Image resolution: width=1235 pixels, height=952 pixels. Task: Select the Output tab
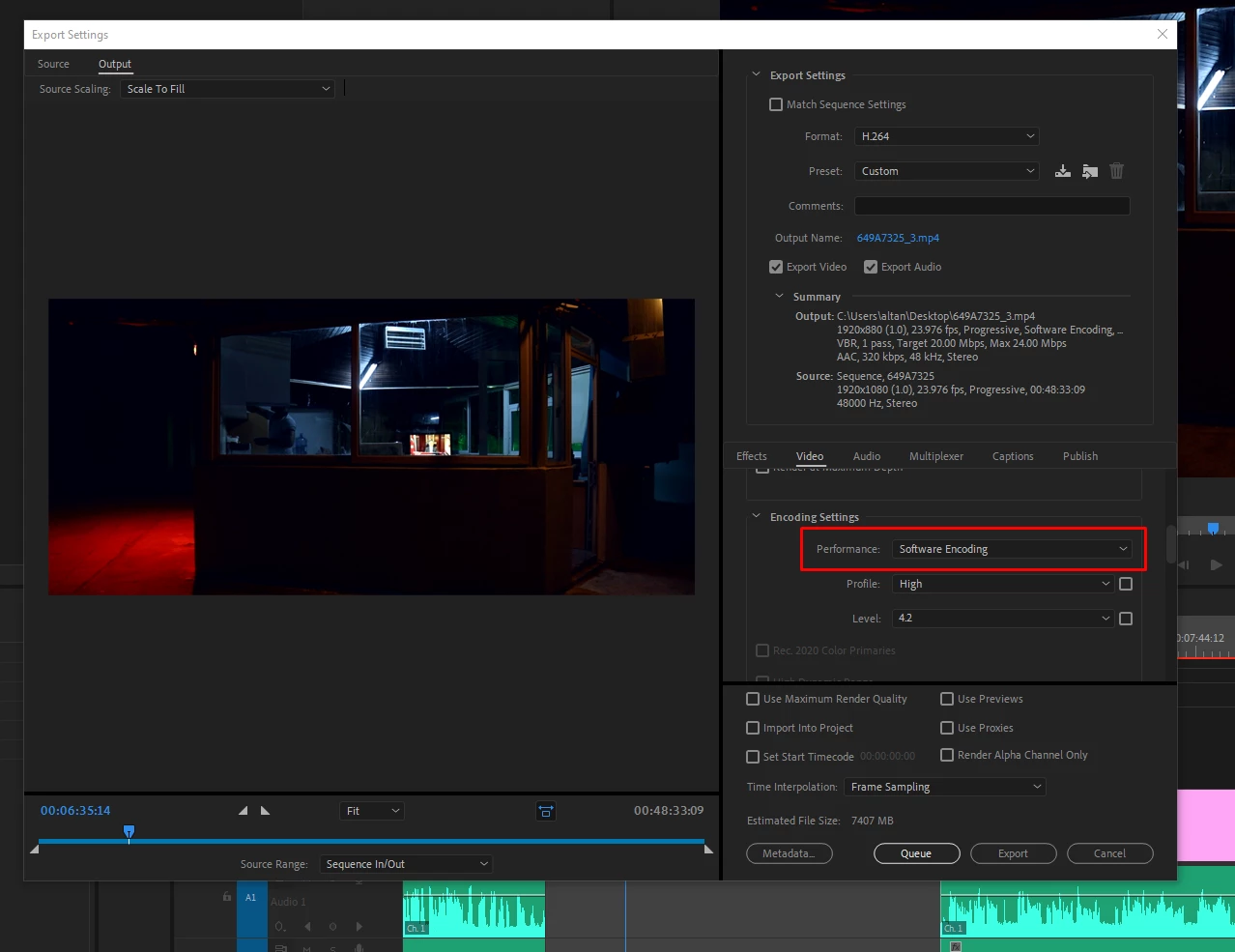[115, 64]
